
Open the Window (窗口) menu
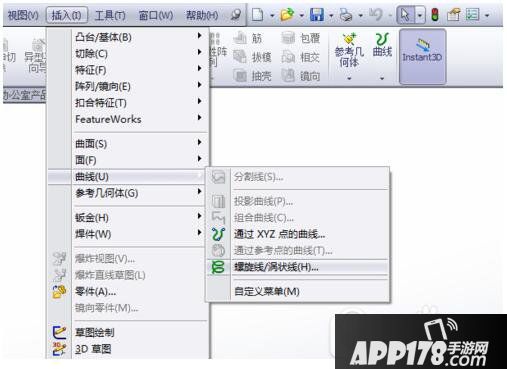pyautogui.click(x=156, y=15)
